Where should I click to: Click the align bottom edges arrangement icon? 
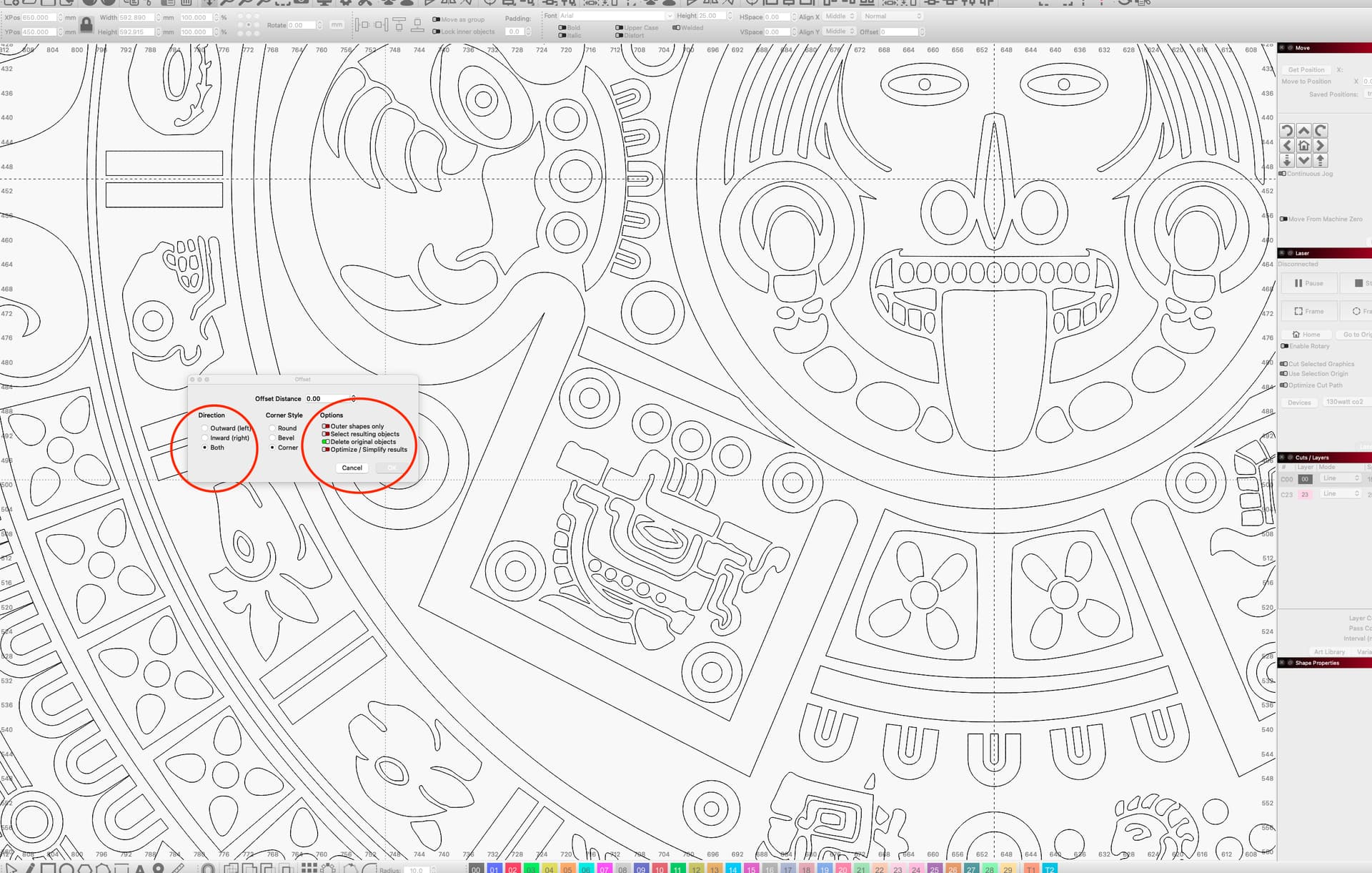417,26
